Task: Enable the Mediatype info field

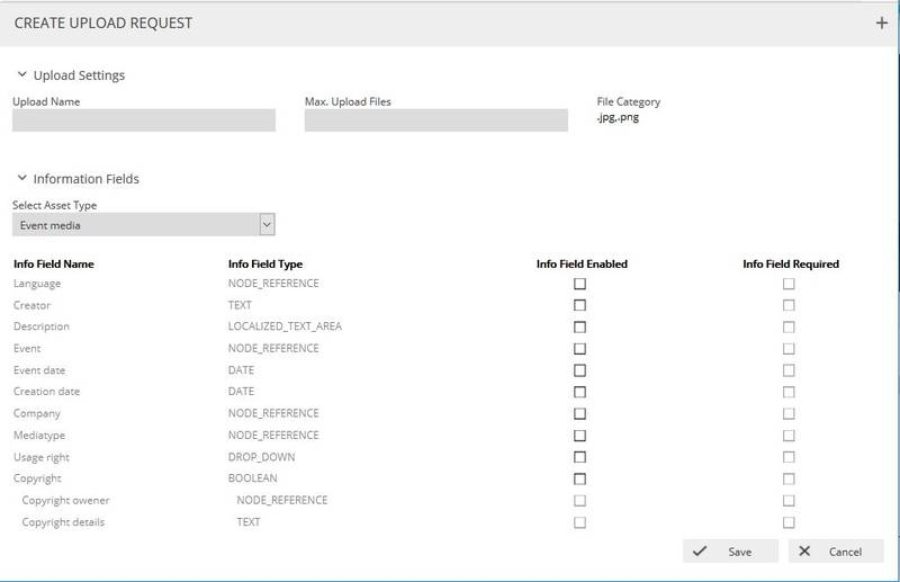Action: click(x=580, y=435)
